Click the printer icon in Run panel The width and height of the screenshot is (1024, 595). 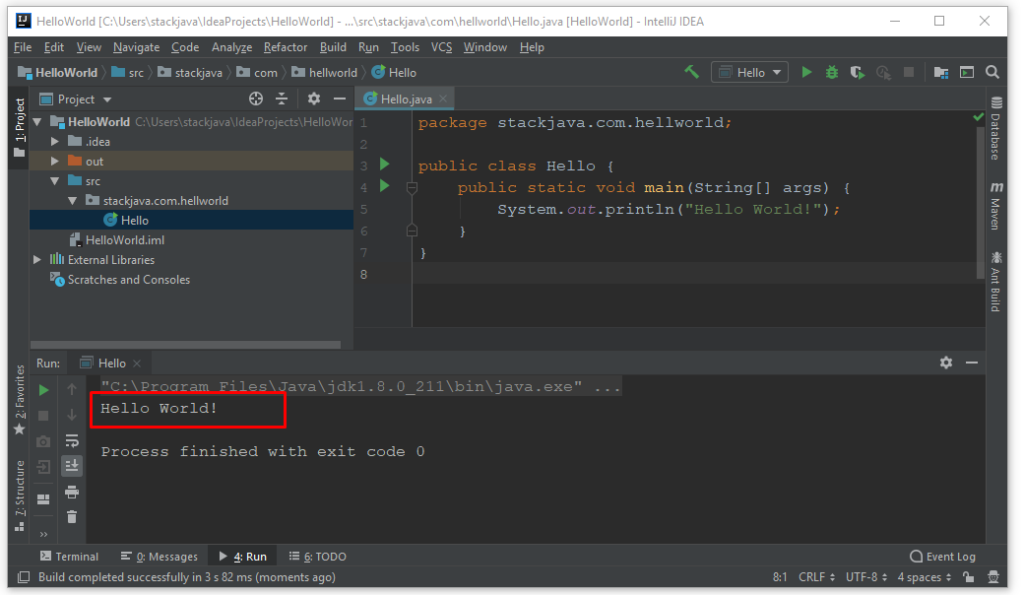[71, 490]
